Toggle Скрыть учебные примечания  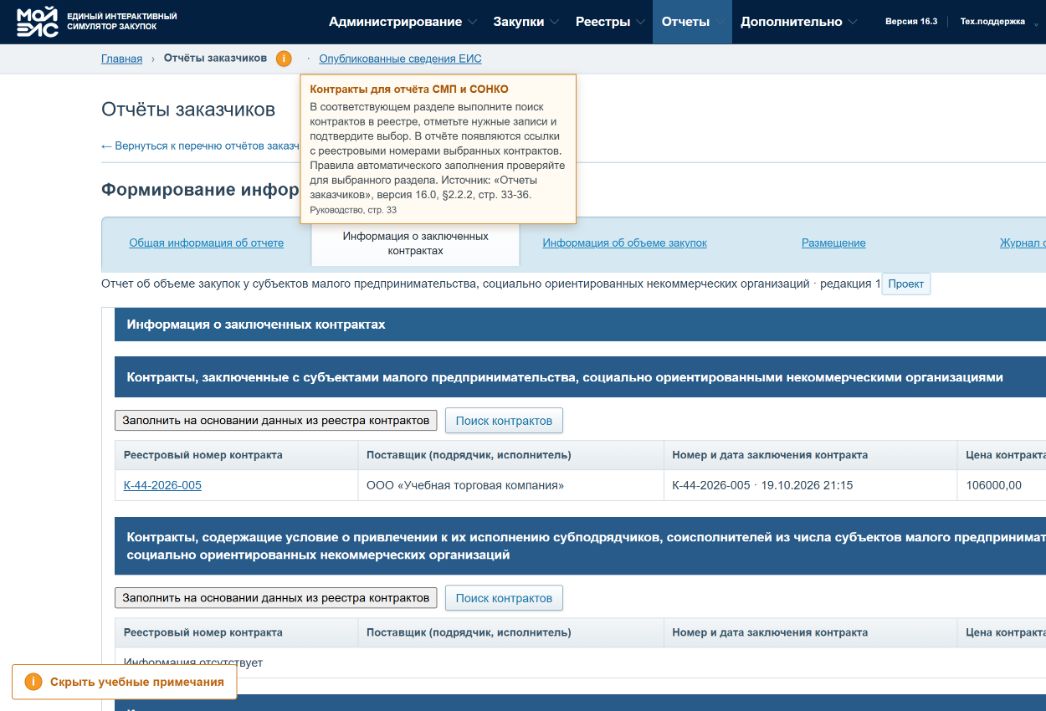(124, 682)
